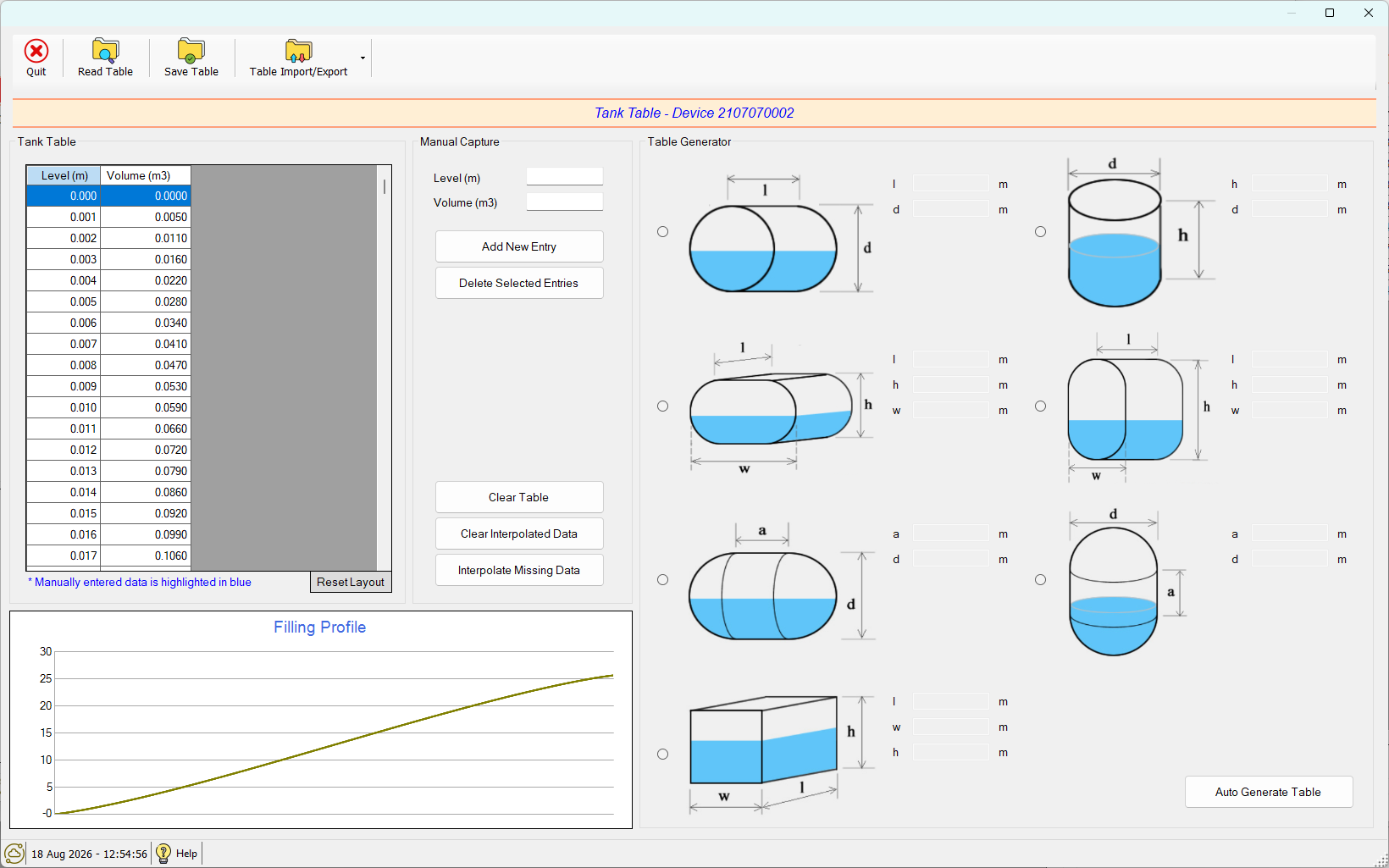This screenshot has height=868, width=1389.
Task: Click the window maximize button
Action: pos(1330,13)
